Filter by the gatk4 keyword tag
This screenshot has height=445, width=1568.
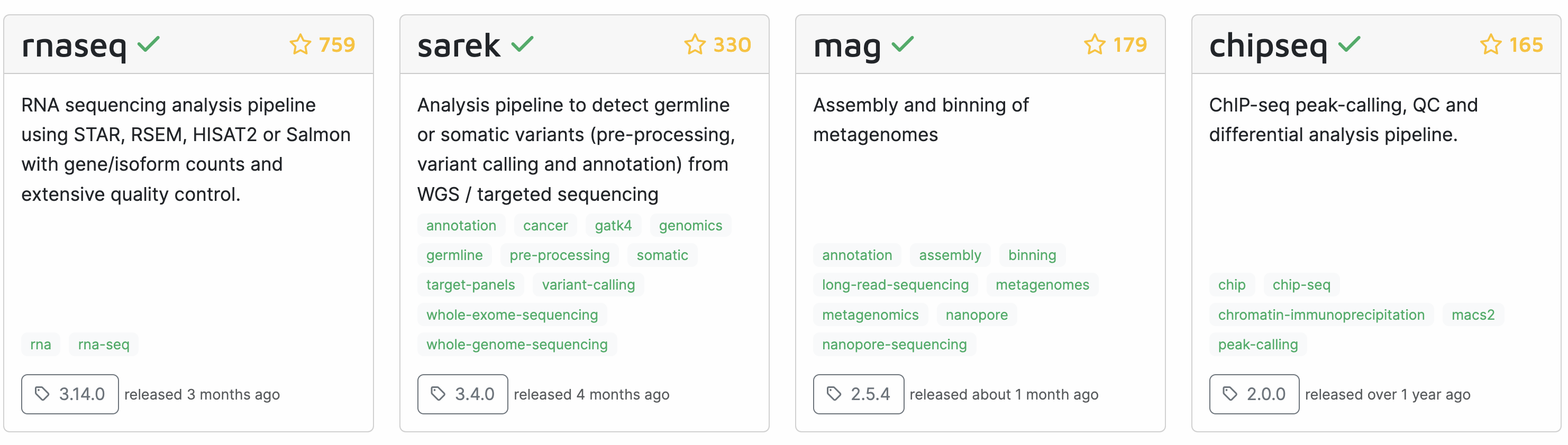pyautogui.click(x=613, y=226)
